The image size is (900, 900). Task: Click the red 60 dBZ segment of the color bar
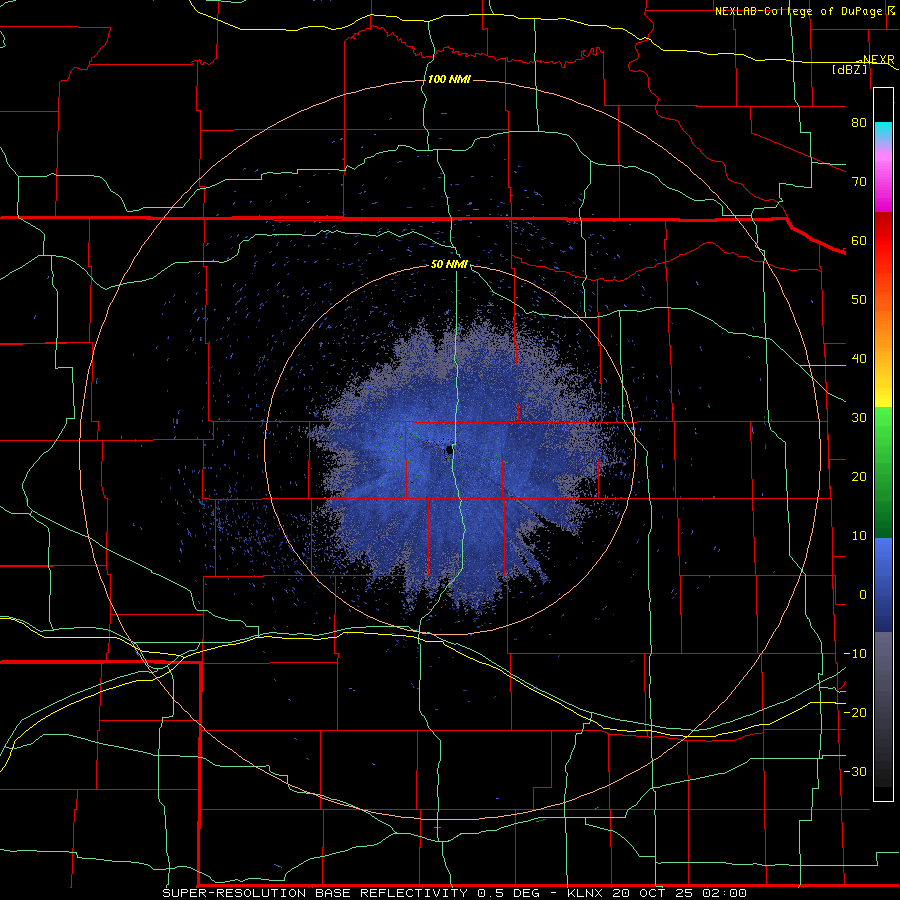883,241
